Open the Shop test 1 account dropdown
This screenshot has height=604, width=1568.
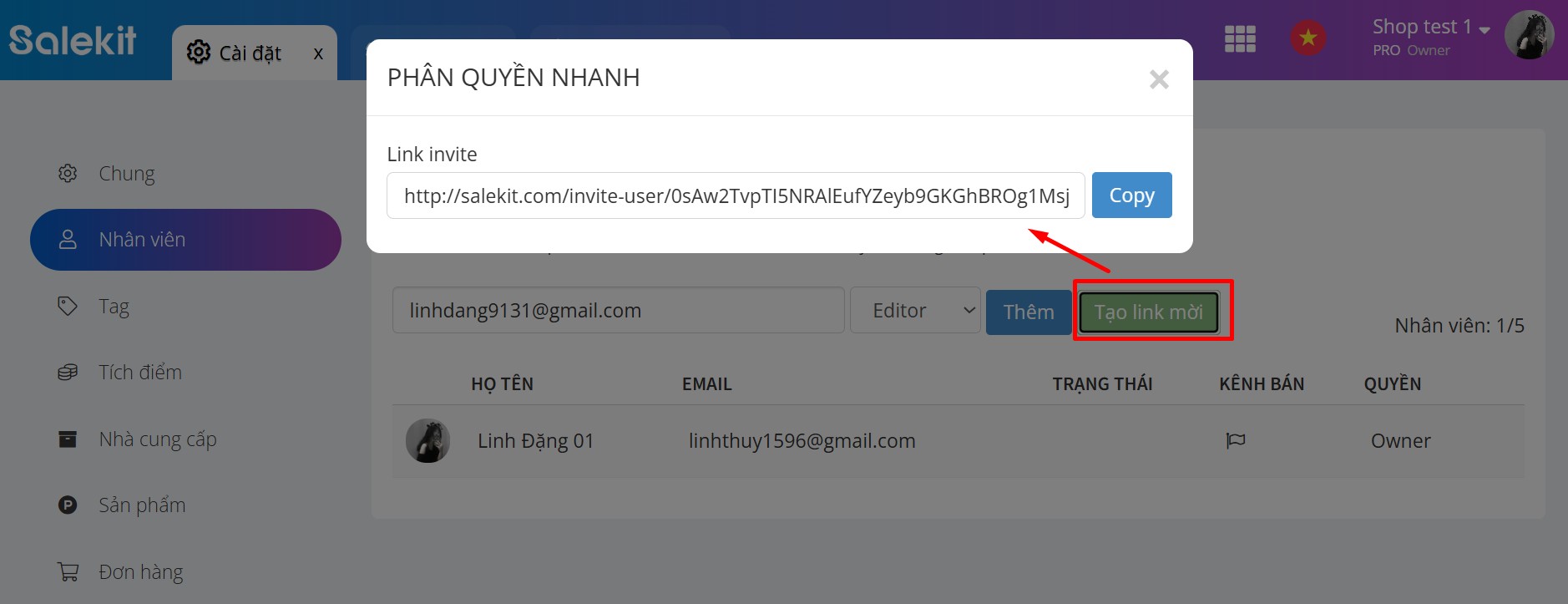tap(1430, 28)
